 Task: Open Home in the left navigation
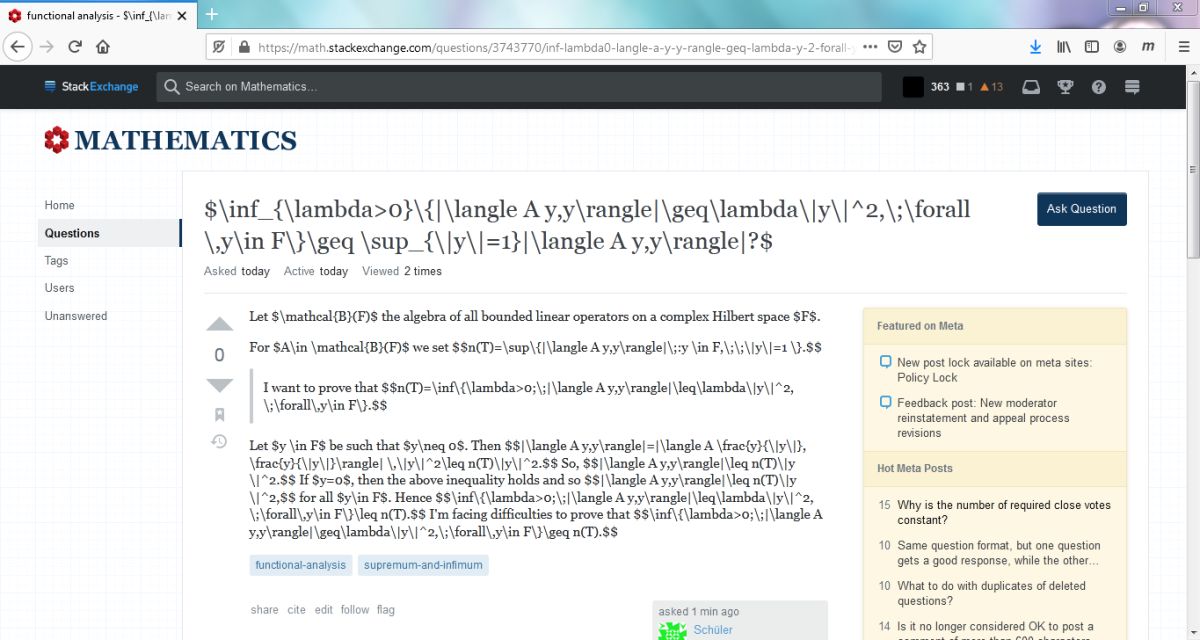[59, 205]
